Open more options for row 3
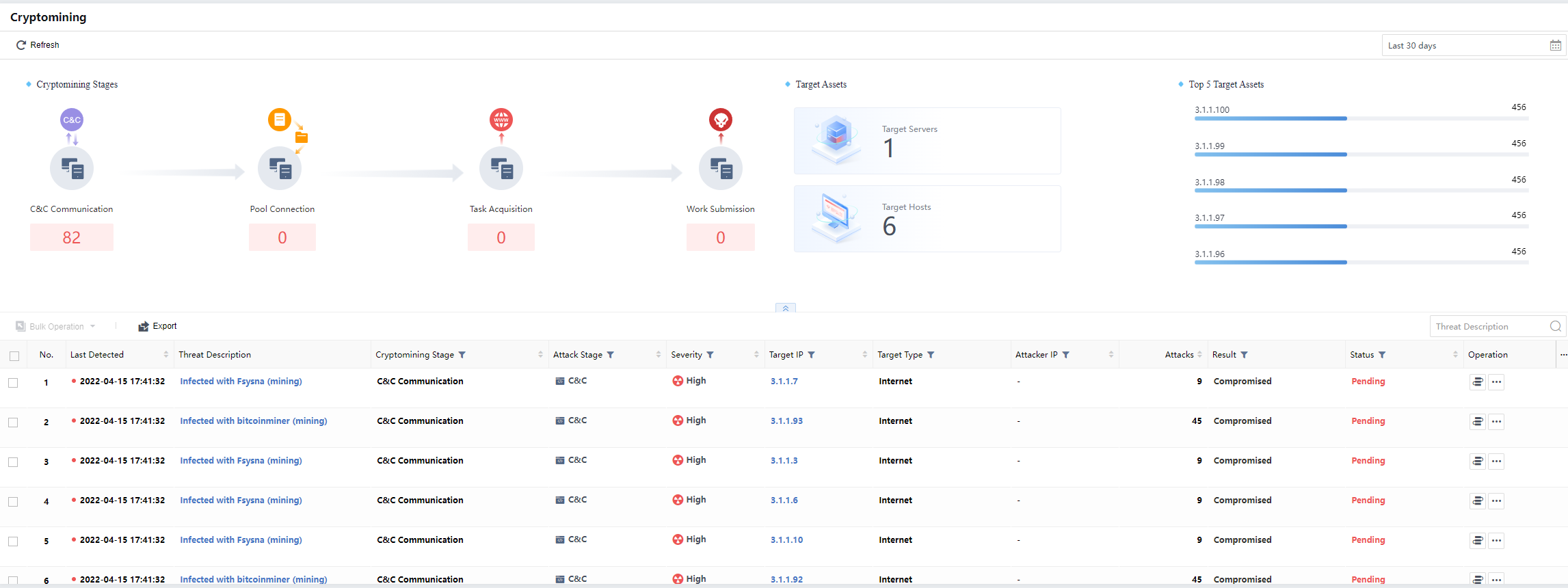This screenshot has height=588, width=1568. 1496,462
